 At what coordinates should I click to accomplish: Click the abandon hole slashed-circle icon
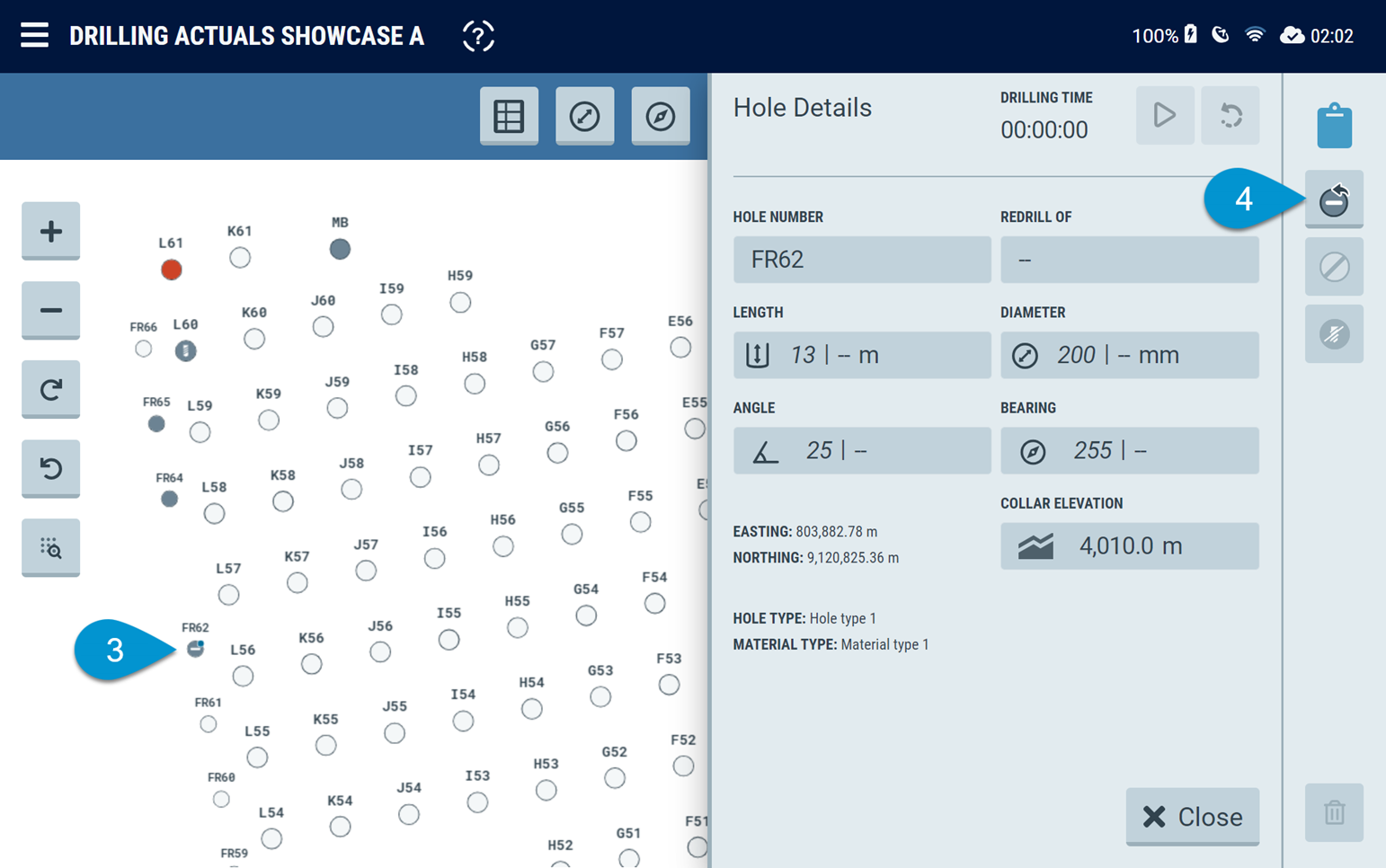point(1335,267)
